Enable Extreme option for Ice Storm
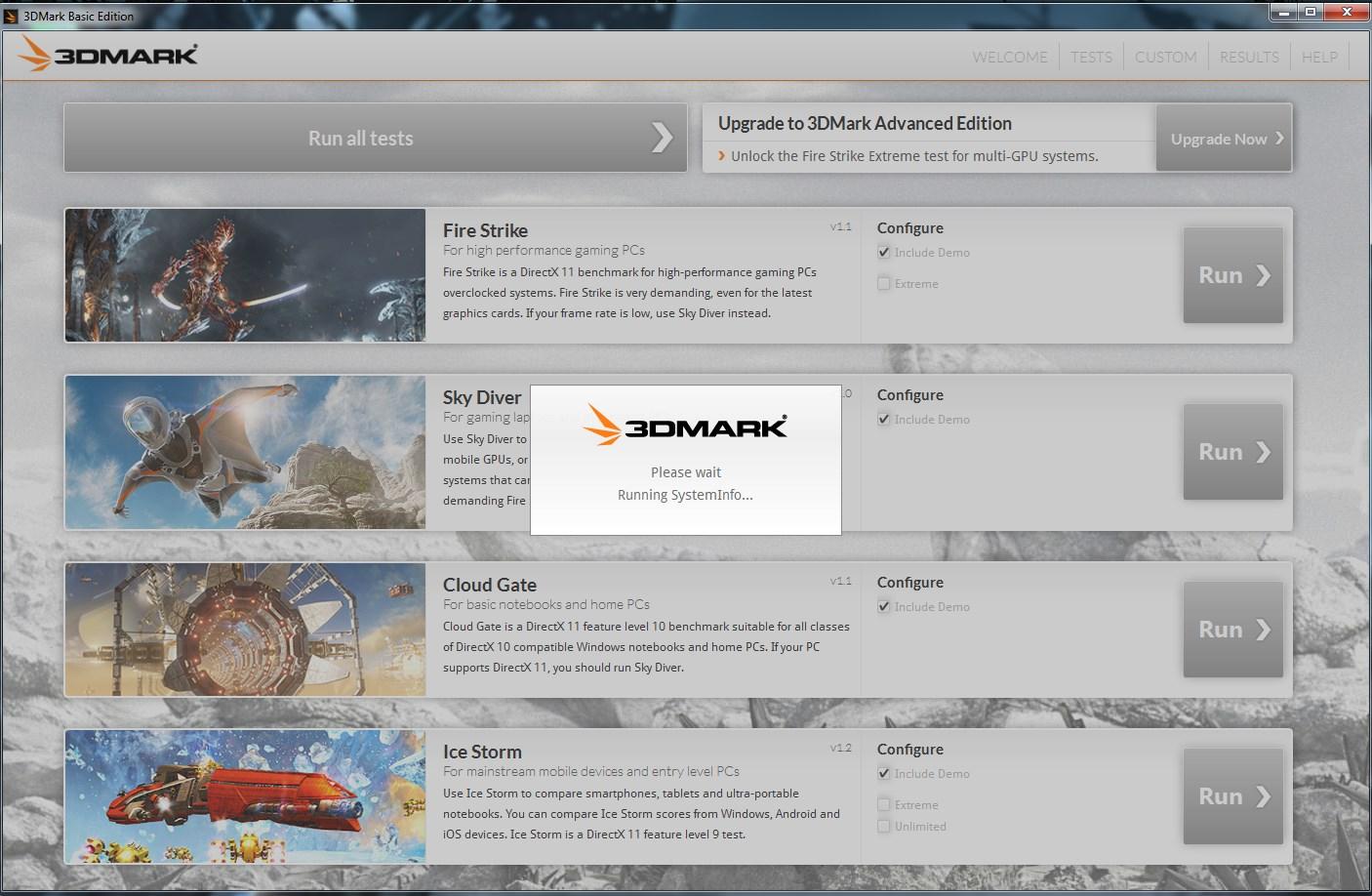 (x=884, y=804)
